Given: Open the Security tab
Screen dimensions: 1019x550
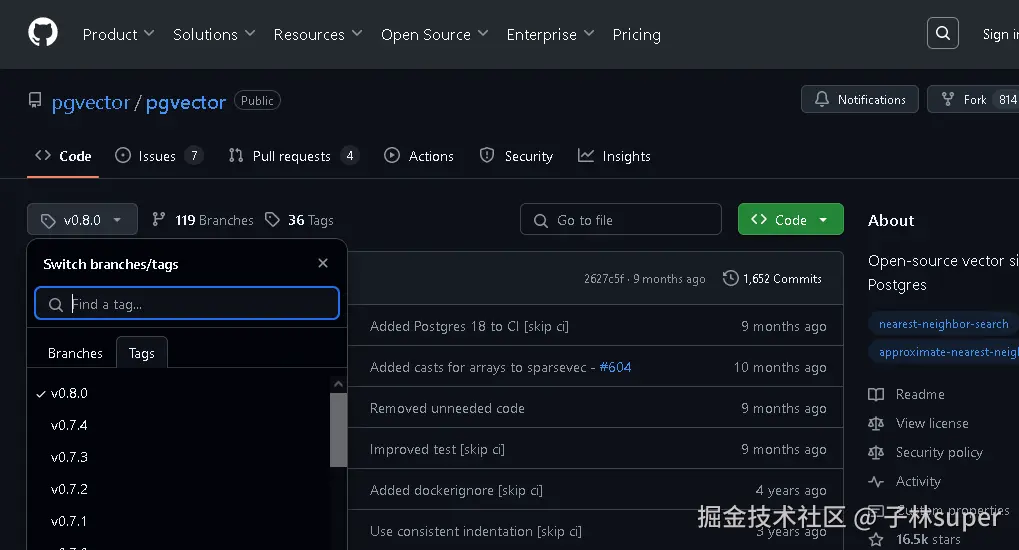Looking at the screenshot, I should [516, 156].
